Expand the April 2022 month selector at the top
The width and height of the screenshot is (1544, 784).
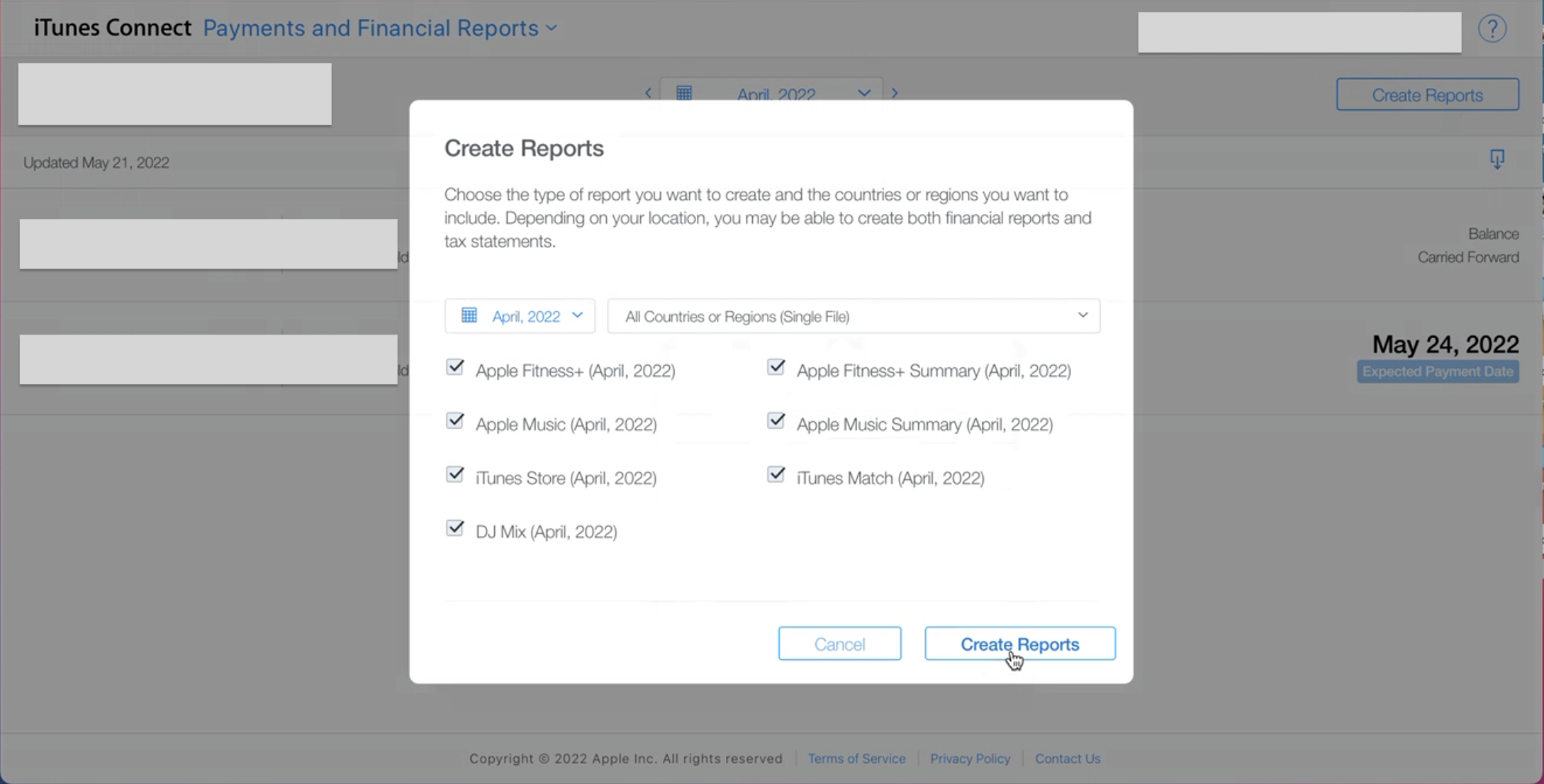pos(863,93)
